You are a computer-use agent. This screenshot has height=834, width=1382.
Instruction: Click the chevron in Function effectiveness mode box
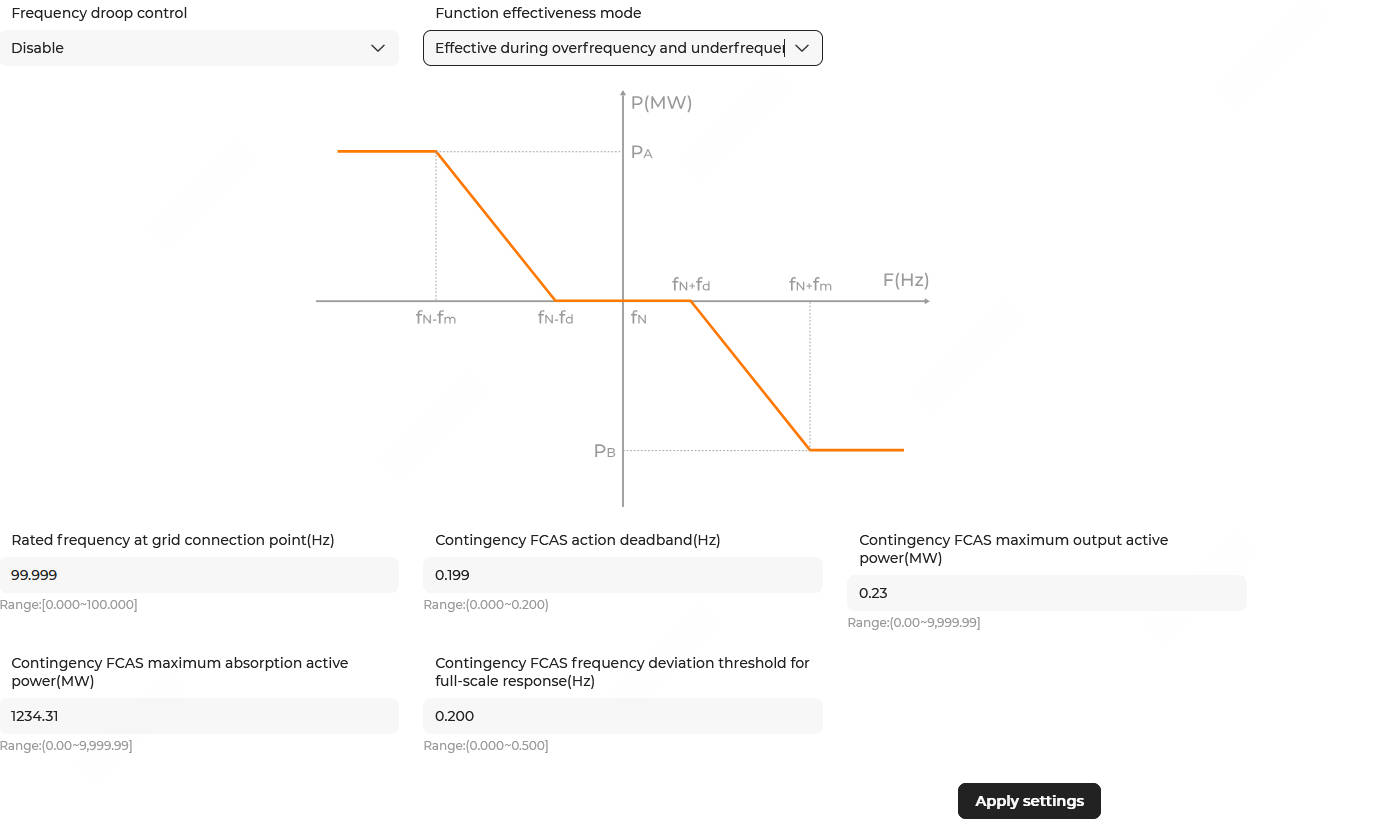[802, 48]
